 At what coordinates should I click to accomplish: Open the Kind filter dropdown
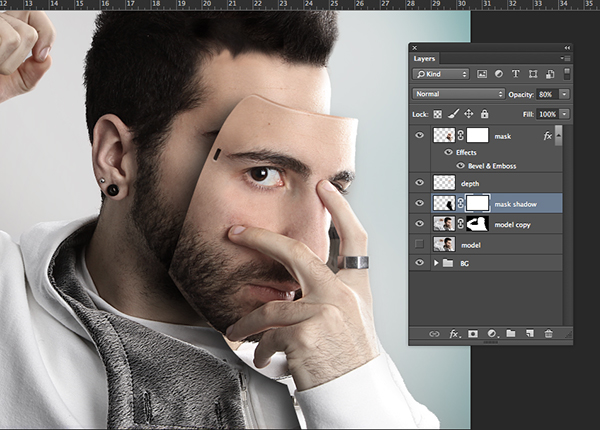(x=441, y=74)
